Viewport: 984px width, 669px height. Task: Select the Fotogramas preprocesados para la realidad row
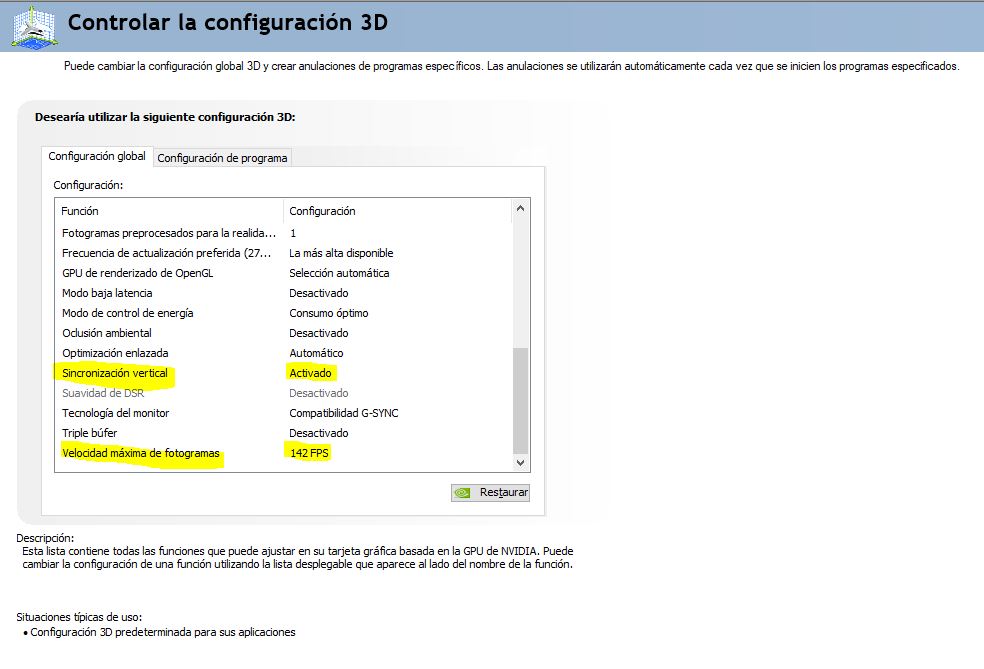pyautogui.click(x=284, y=233)
